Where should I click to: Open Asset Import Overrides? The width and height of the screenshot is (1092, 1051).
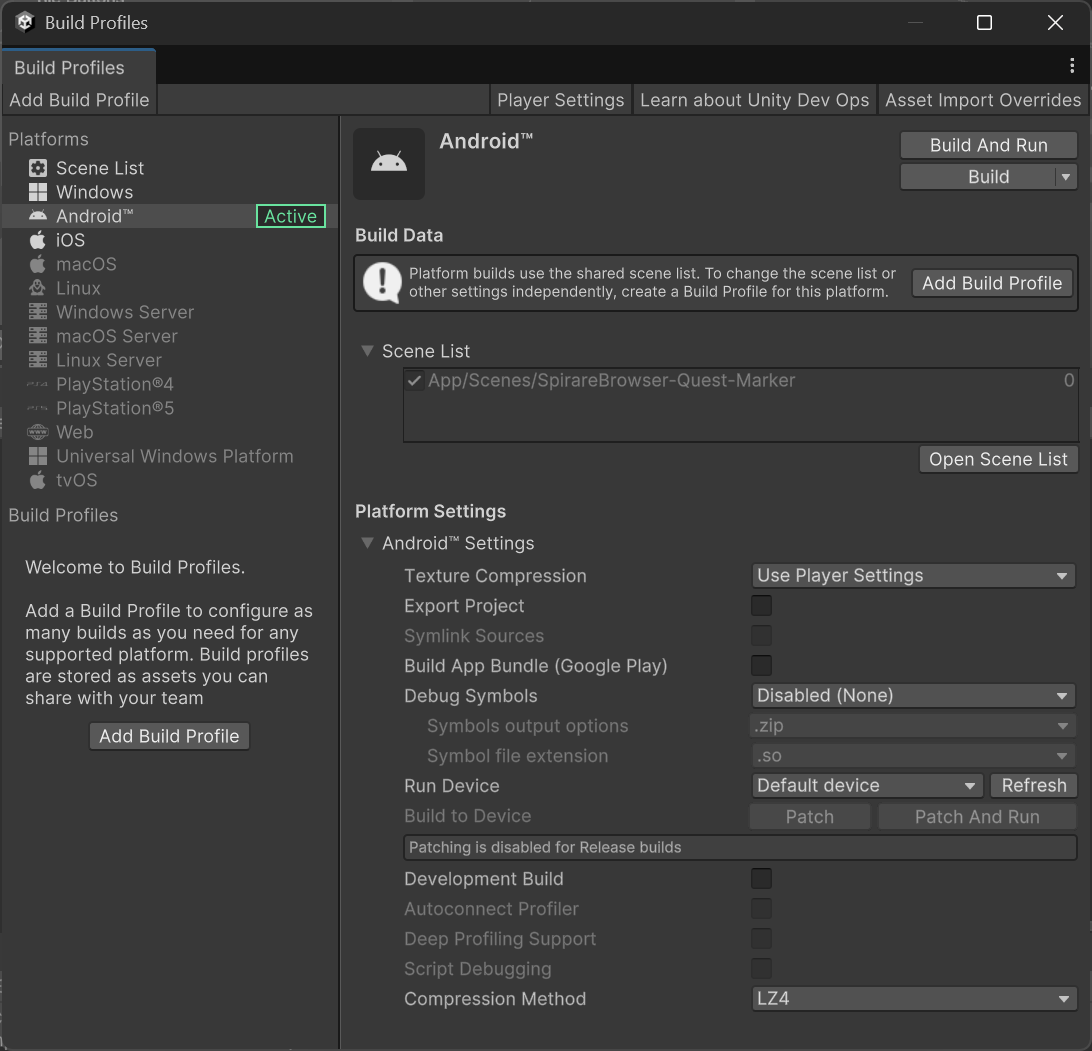point(983,100)
